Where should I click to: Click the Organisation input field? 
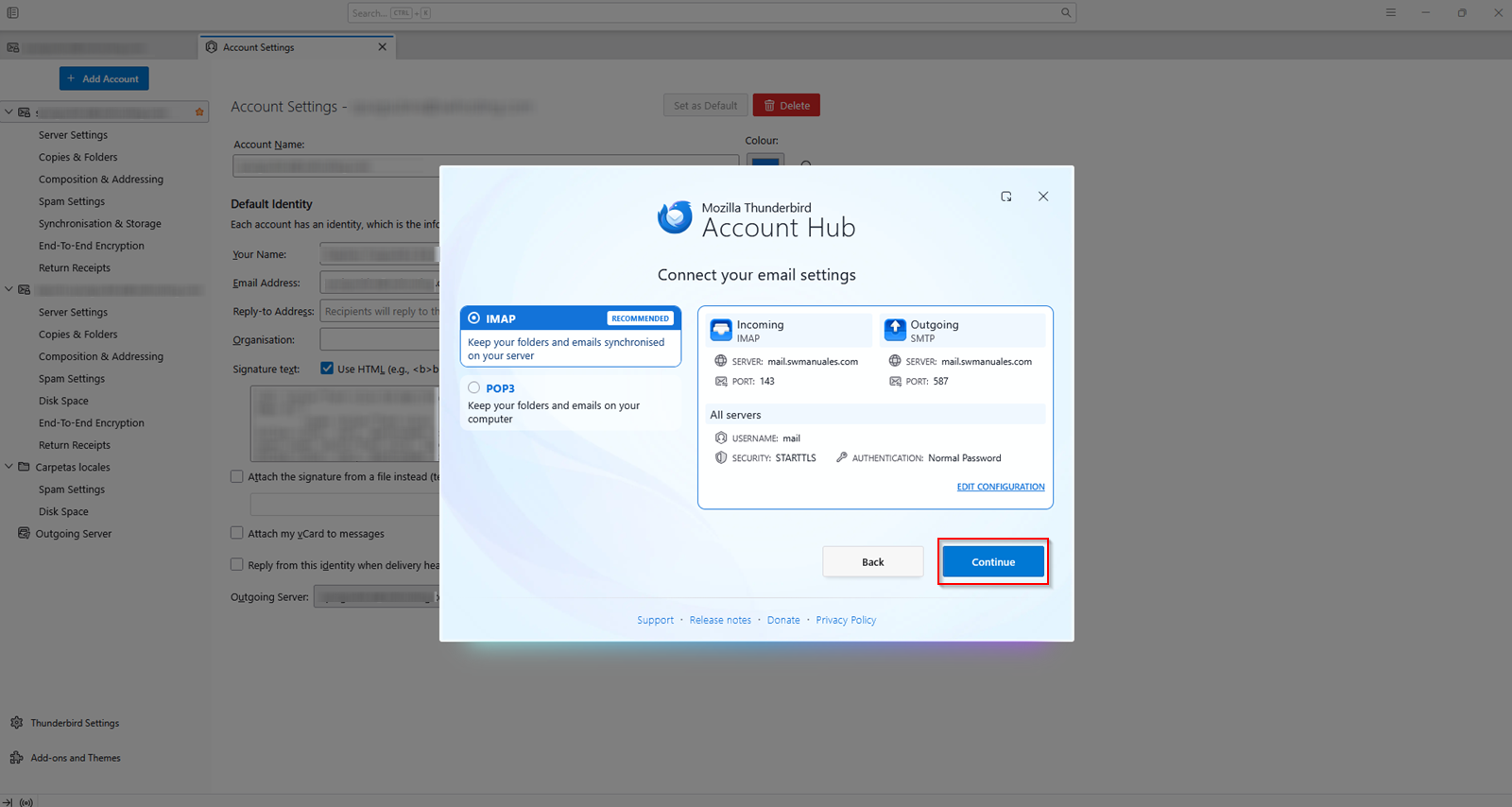pyautogui.click(x=380, y=339)
